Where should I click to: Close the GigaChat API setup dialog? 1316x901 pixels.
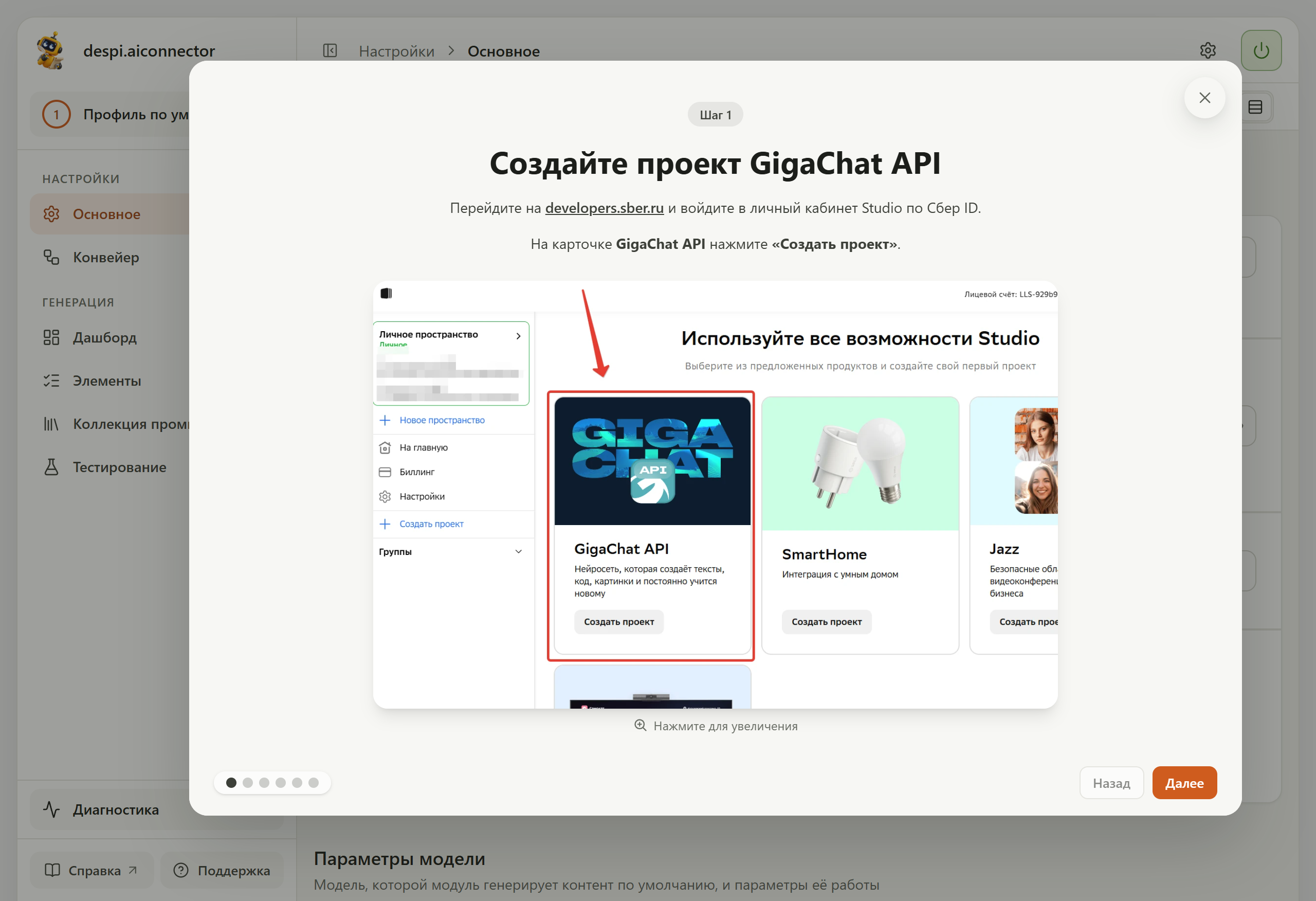click(x=1204, y=98)
